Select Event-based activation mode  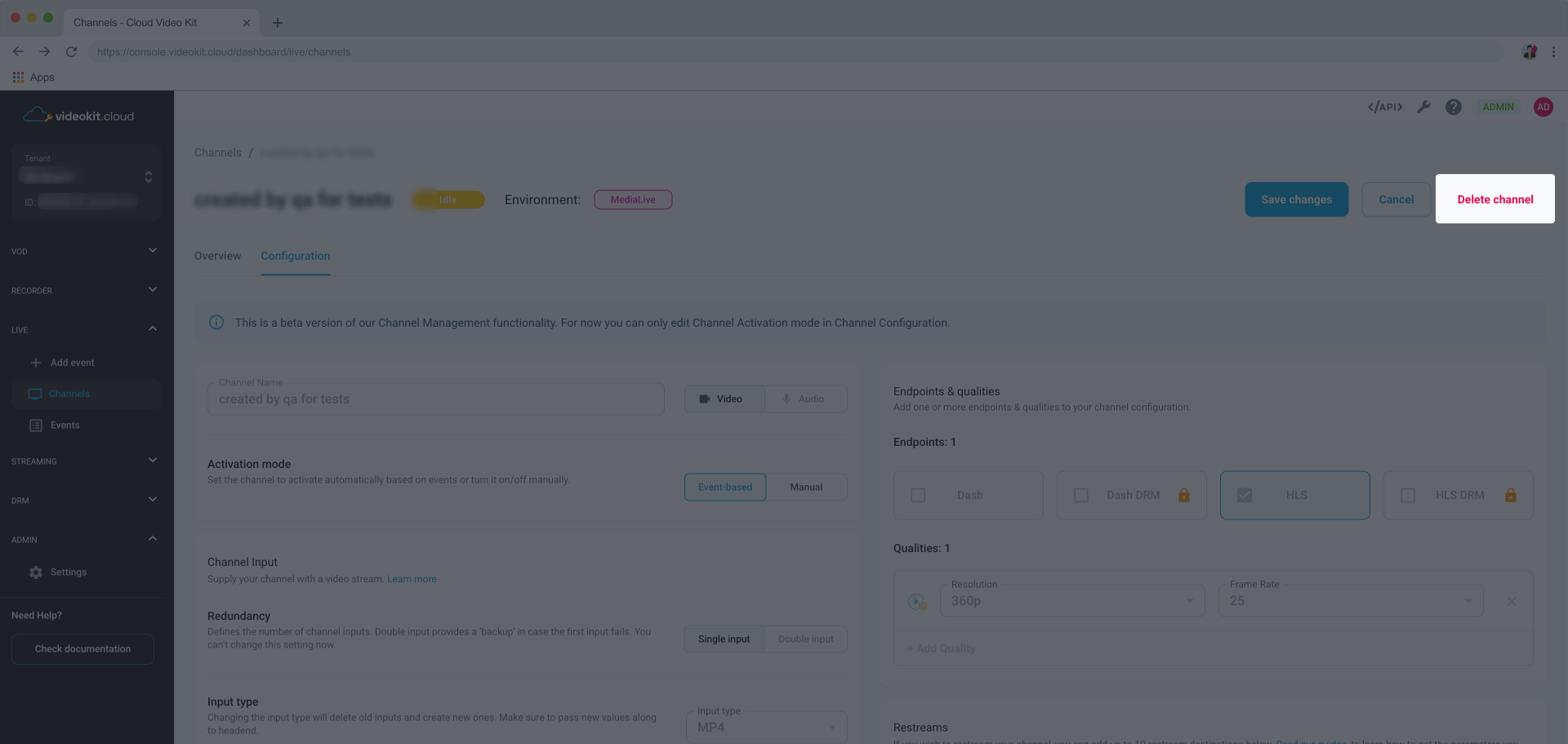pyautogui.click(x=725, y=487)
